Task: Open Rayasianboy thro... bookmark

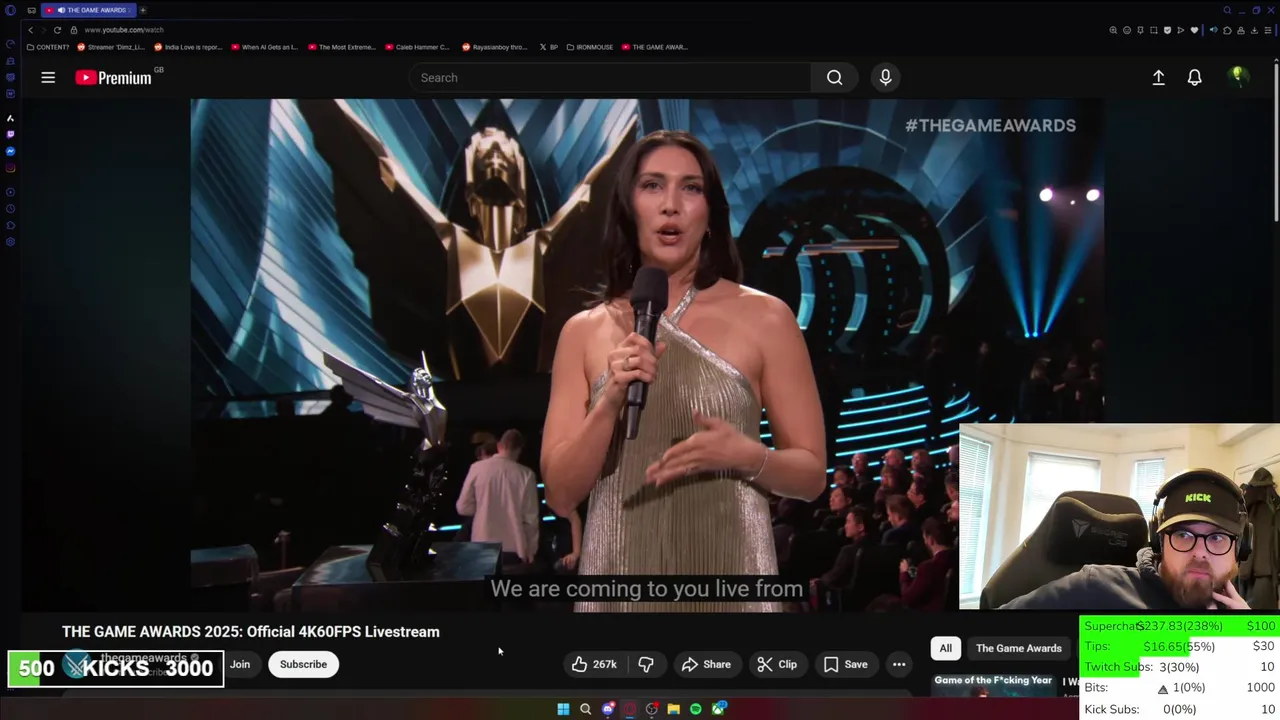Action: click(x=495, y=47)
